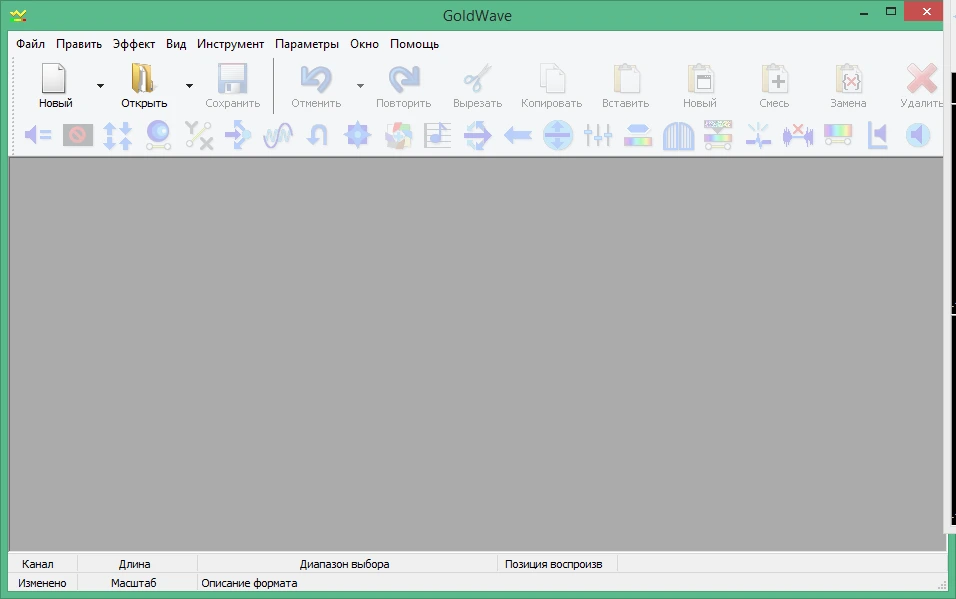Expand the dropdown arrow next to Новый
Viewport: 956px width, 599px height.
(100, 86)
